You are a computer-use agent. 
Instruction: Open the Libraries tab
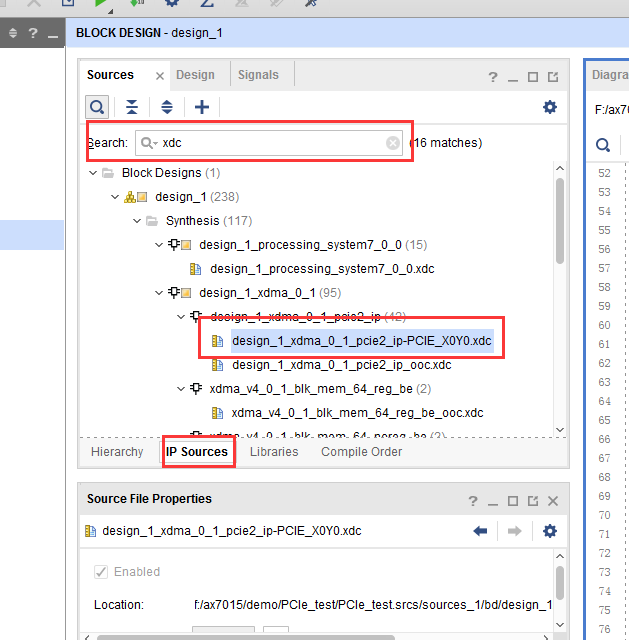[x=274, y=452]
